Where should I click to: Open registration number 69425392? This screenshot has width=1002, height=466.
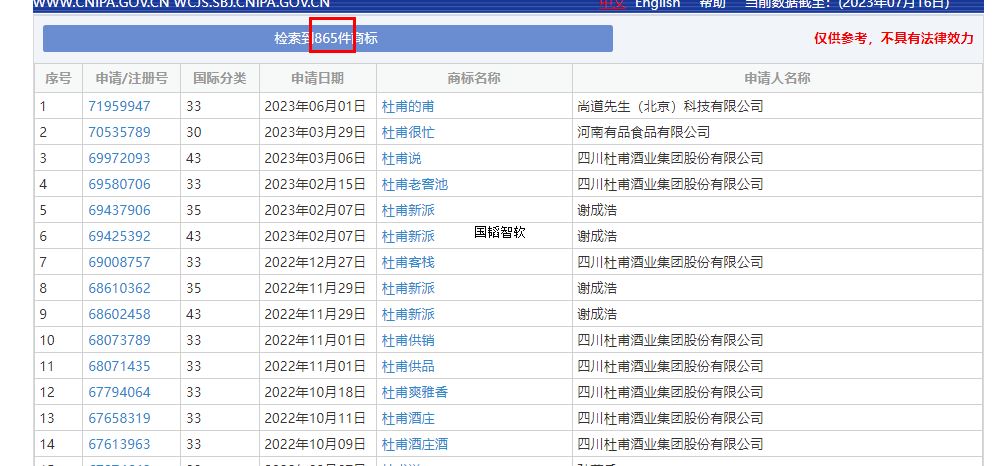119,236
